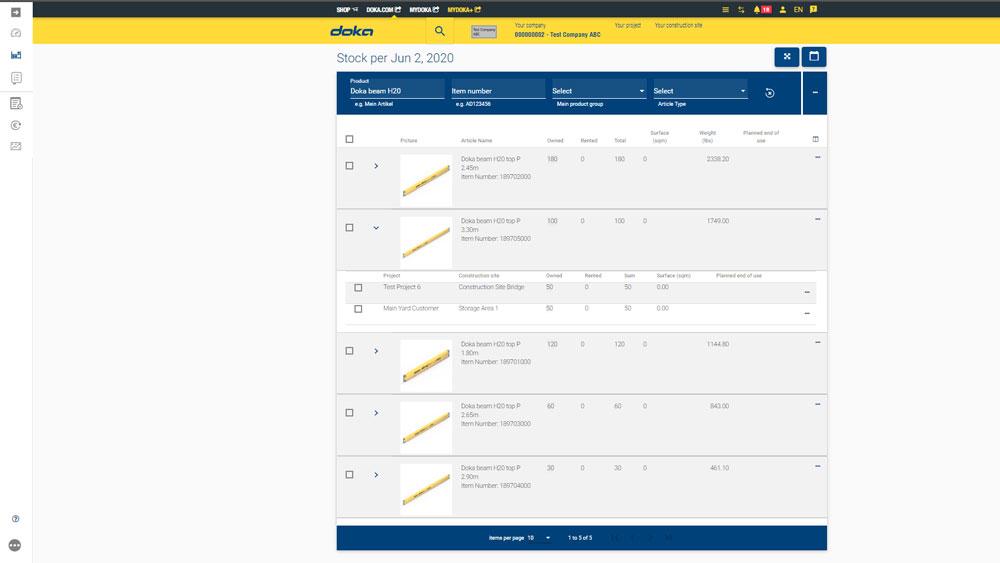The height and width of the screenshot is (563, 1000).
Task: Go to MYDOKA+ in top navigation
Action: [465, 9]
